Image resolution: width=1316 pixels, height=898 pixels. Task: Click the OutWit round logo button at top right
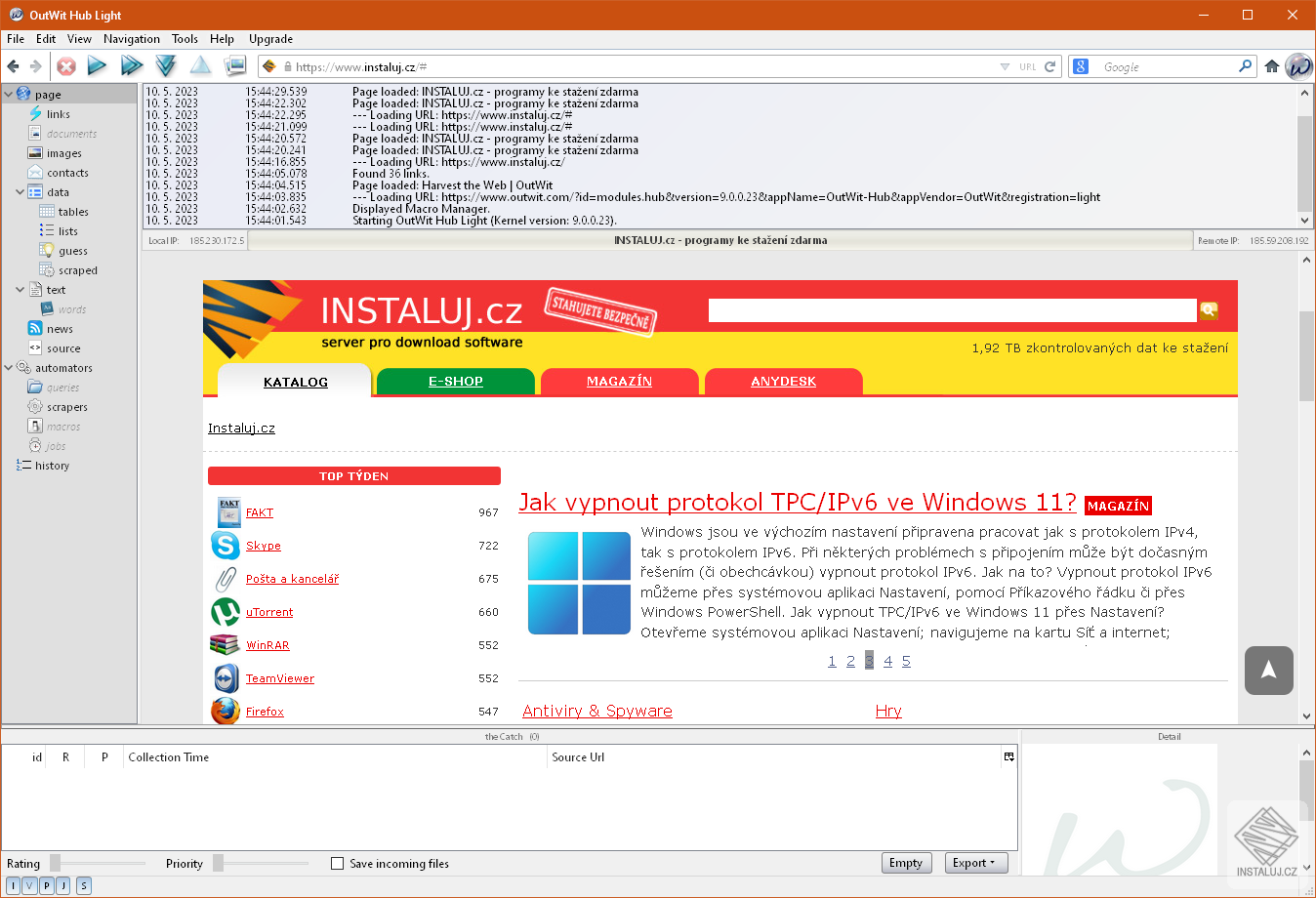(x=1298, y=66)
